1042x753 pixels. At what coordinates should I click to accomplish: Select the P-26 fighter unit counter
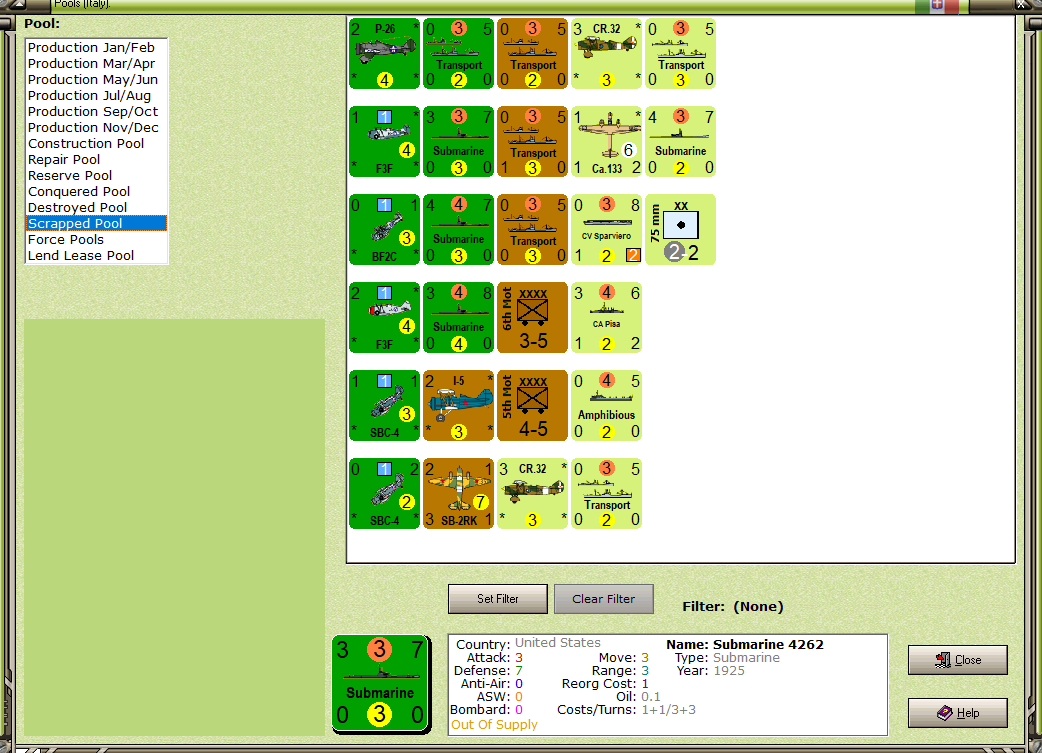[385, 54]
